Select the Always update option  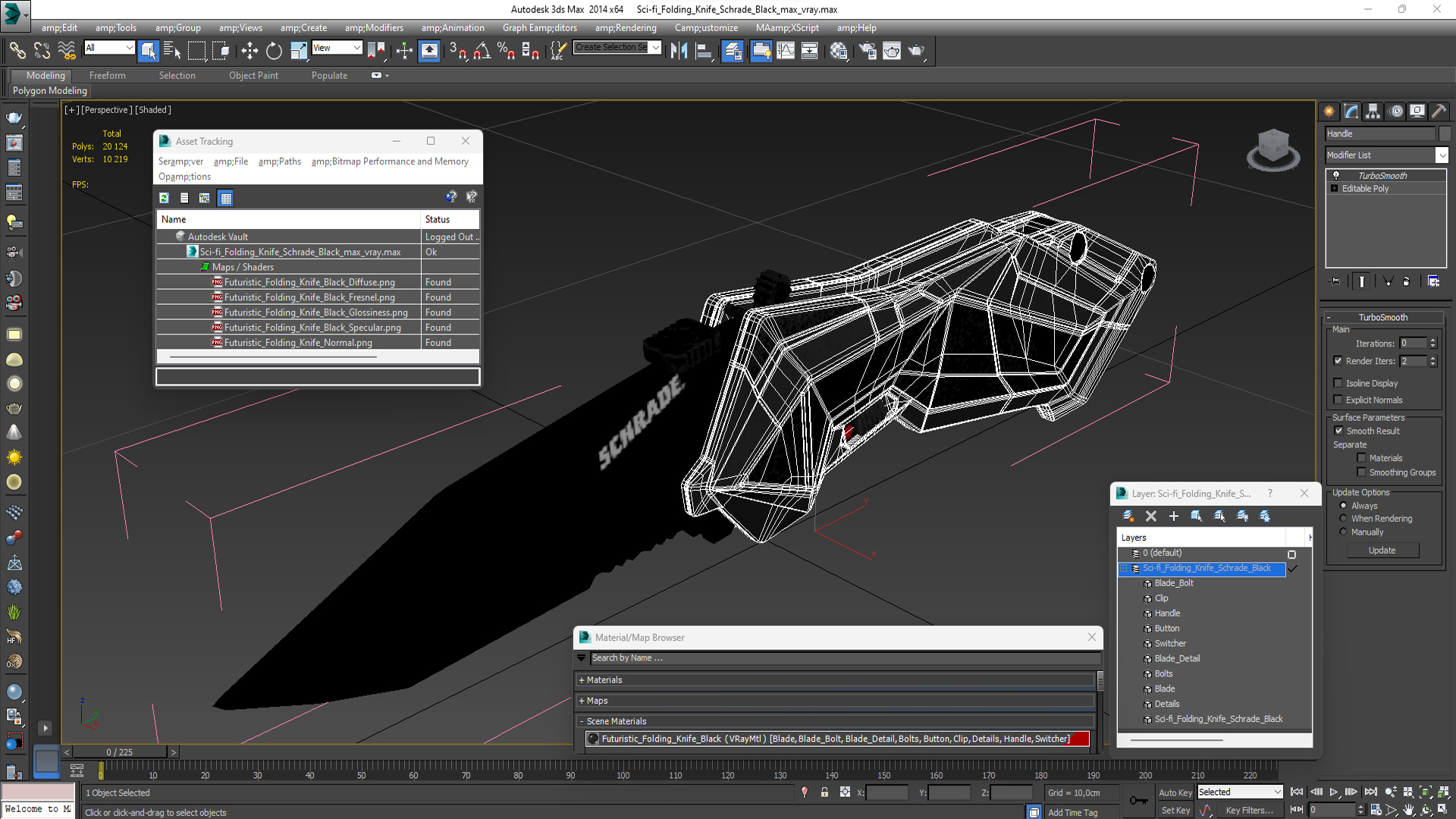pyautogui.click(x=1343, y=506)
